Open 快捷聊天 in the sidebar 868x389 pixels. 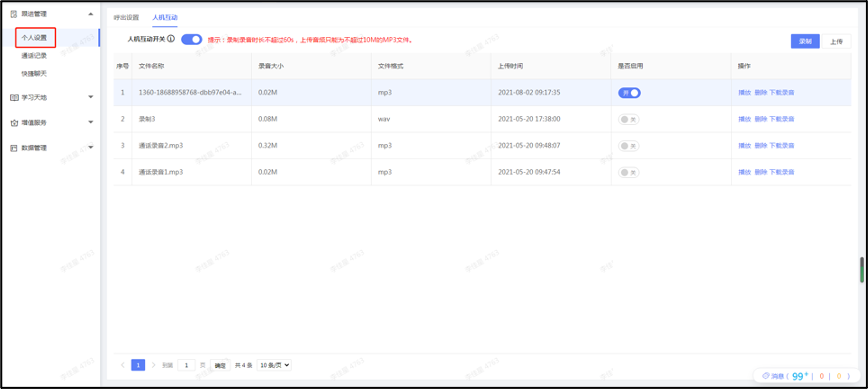[x=34, y=73]
